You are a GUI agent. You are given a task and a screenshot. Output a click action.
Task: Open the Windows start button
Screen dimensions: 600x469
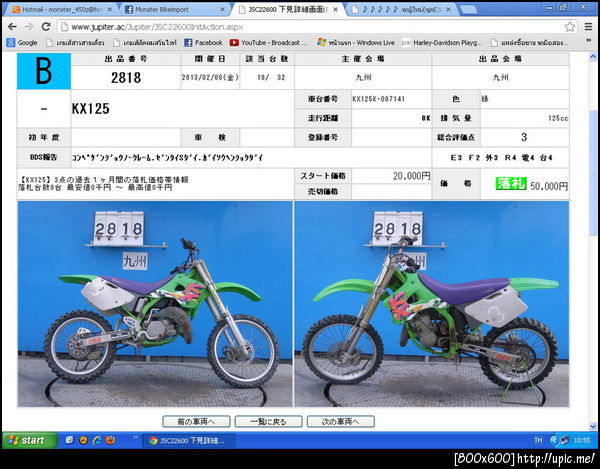pos(29,440)
